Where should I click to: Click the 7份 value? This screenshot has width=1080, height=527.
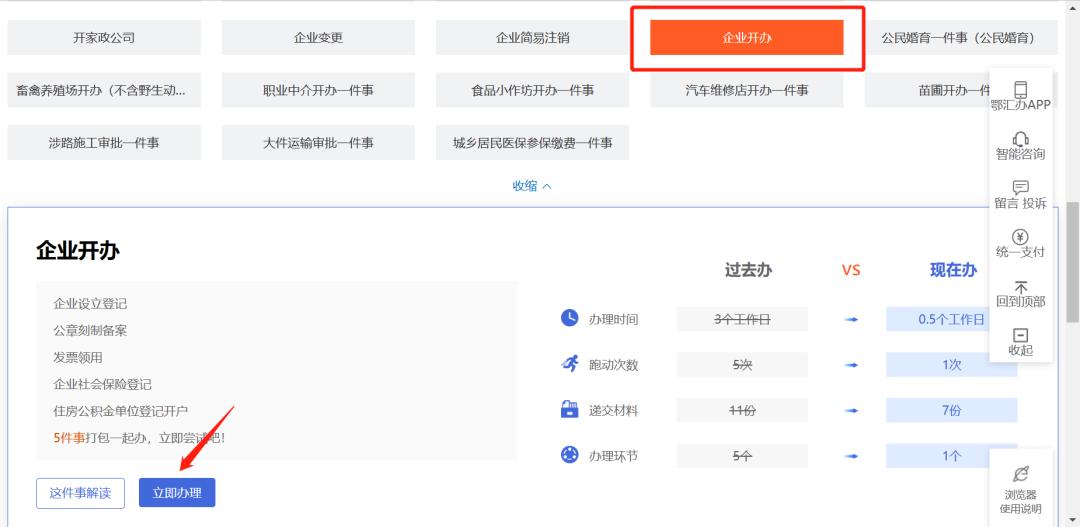(951, 411)
